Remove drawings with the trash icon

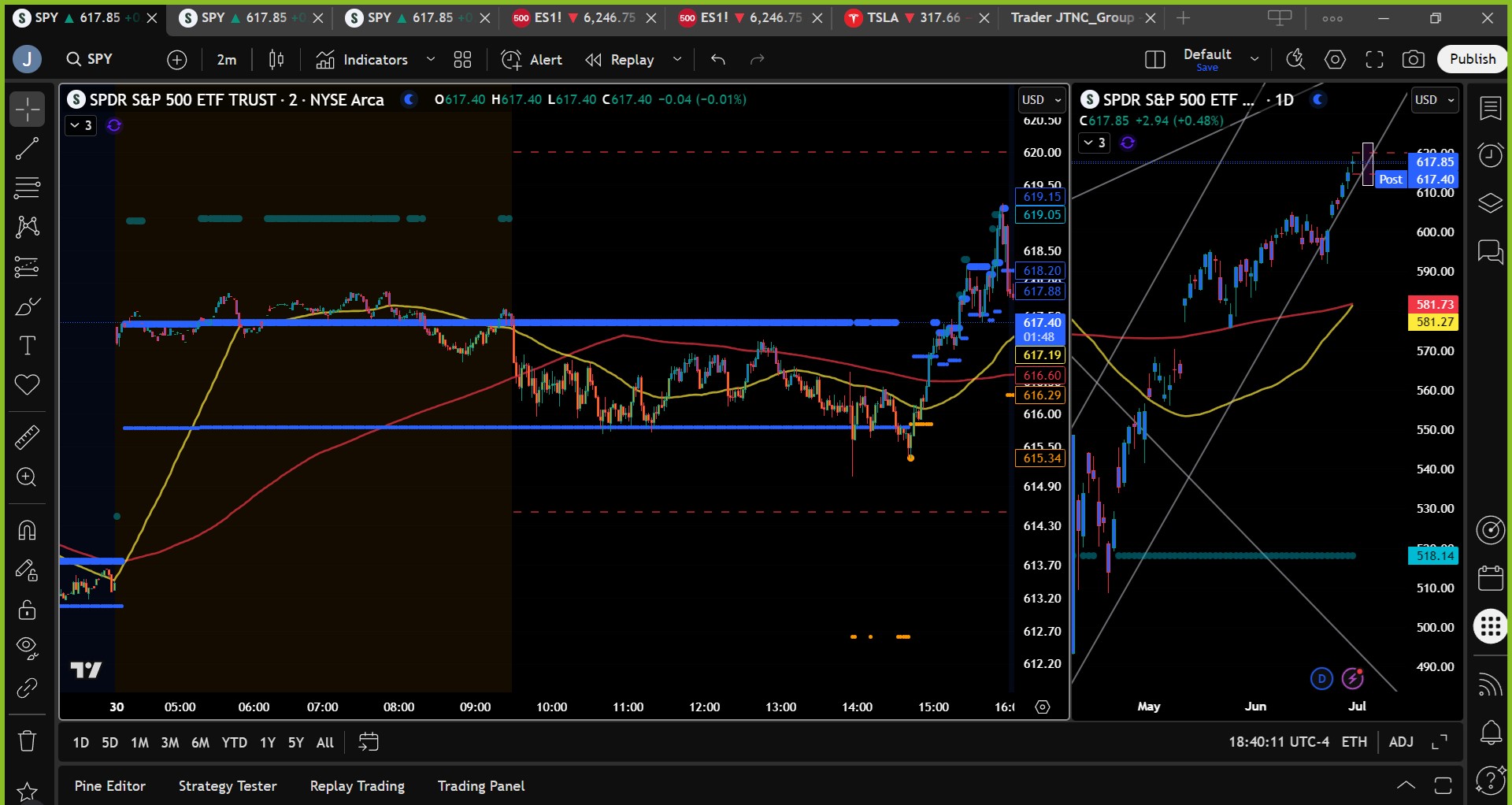pyautogui.click(x=27, y=741)
